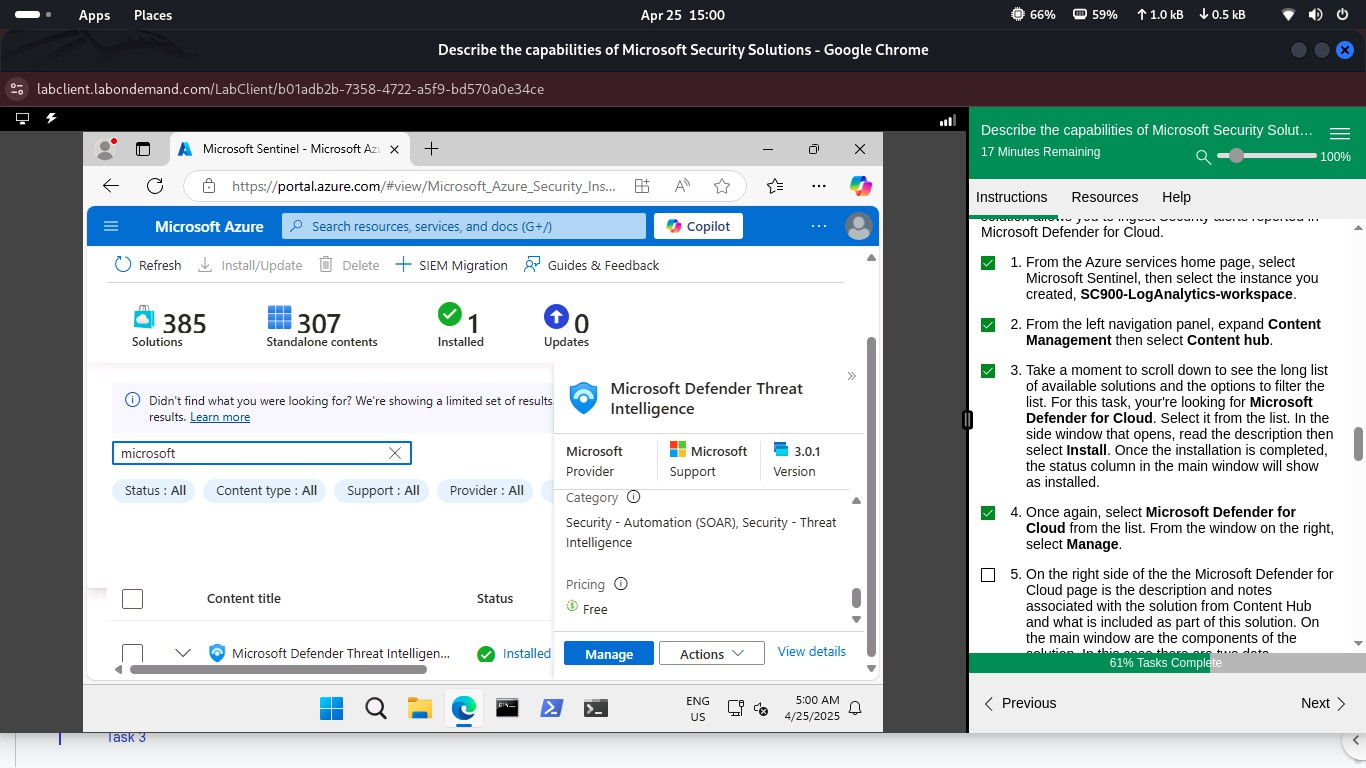Check the step 5 task checkbox

pos(988,575)
